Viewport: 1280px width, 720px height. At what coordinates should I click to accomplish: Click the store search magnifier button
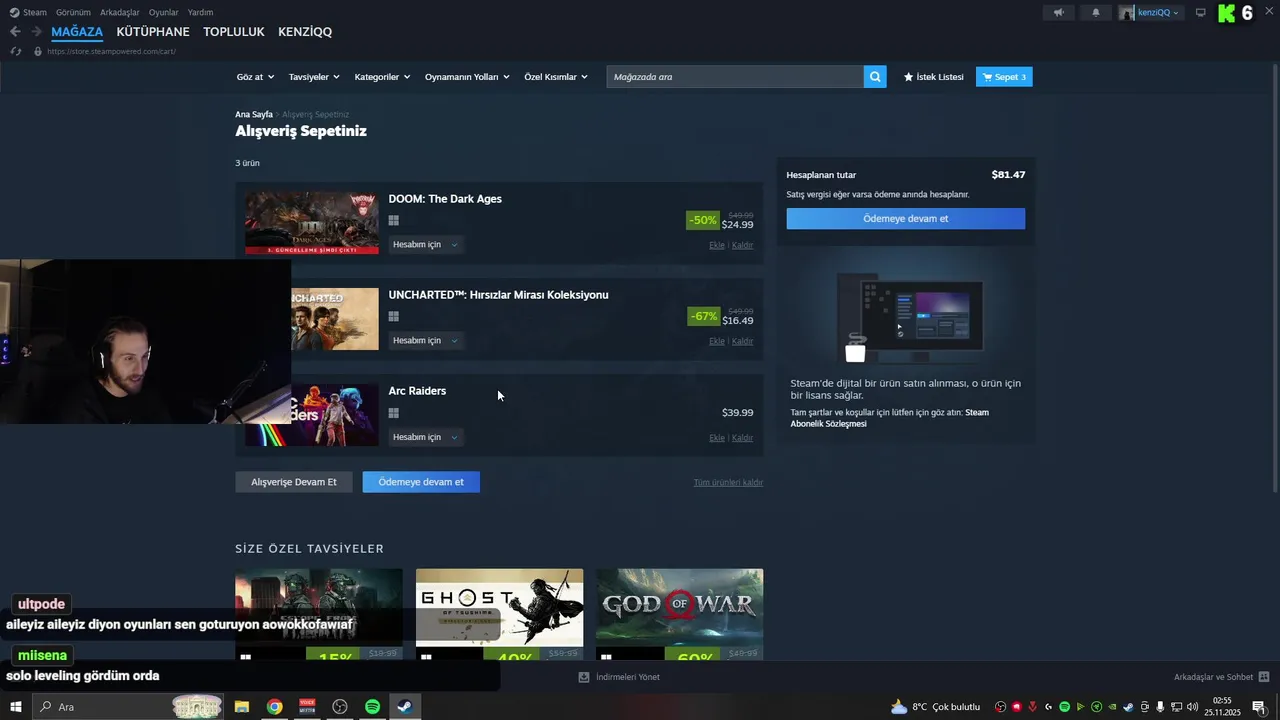(x=875, y=77)
